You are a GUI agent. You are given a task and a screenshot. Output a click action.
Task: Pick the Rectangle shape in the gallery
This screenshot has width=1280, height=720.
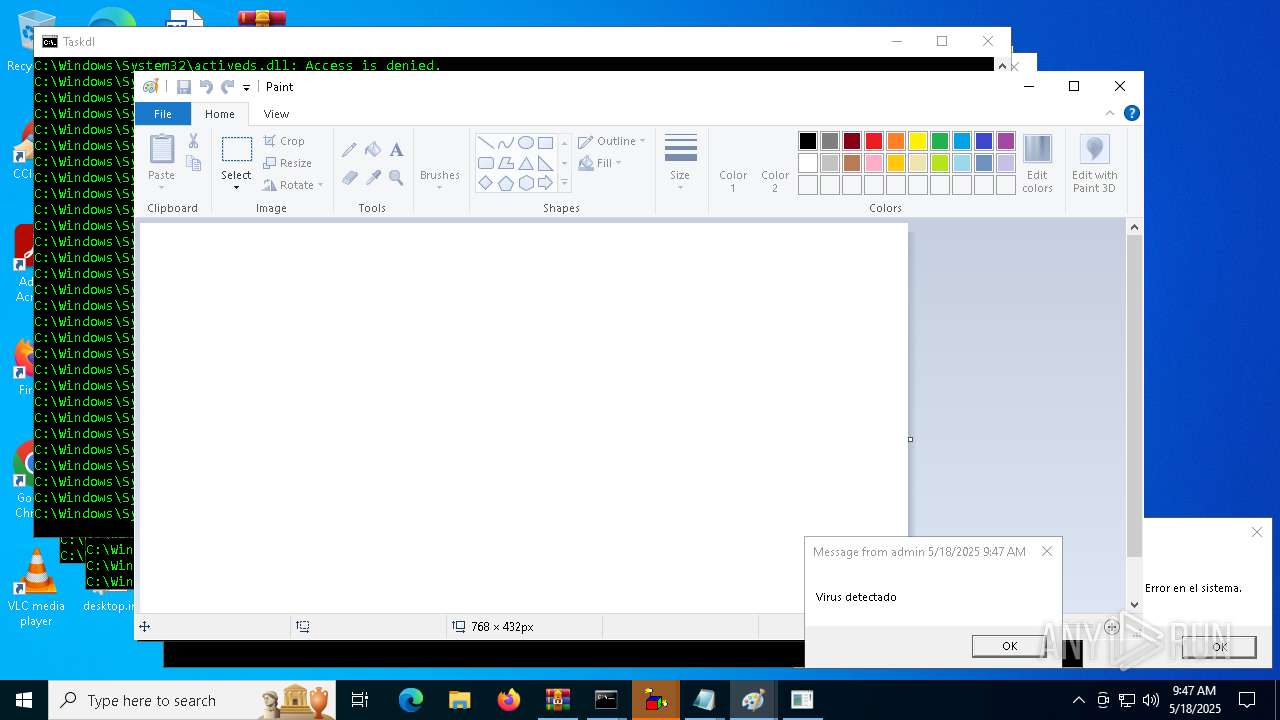[546, 143]
